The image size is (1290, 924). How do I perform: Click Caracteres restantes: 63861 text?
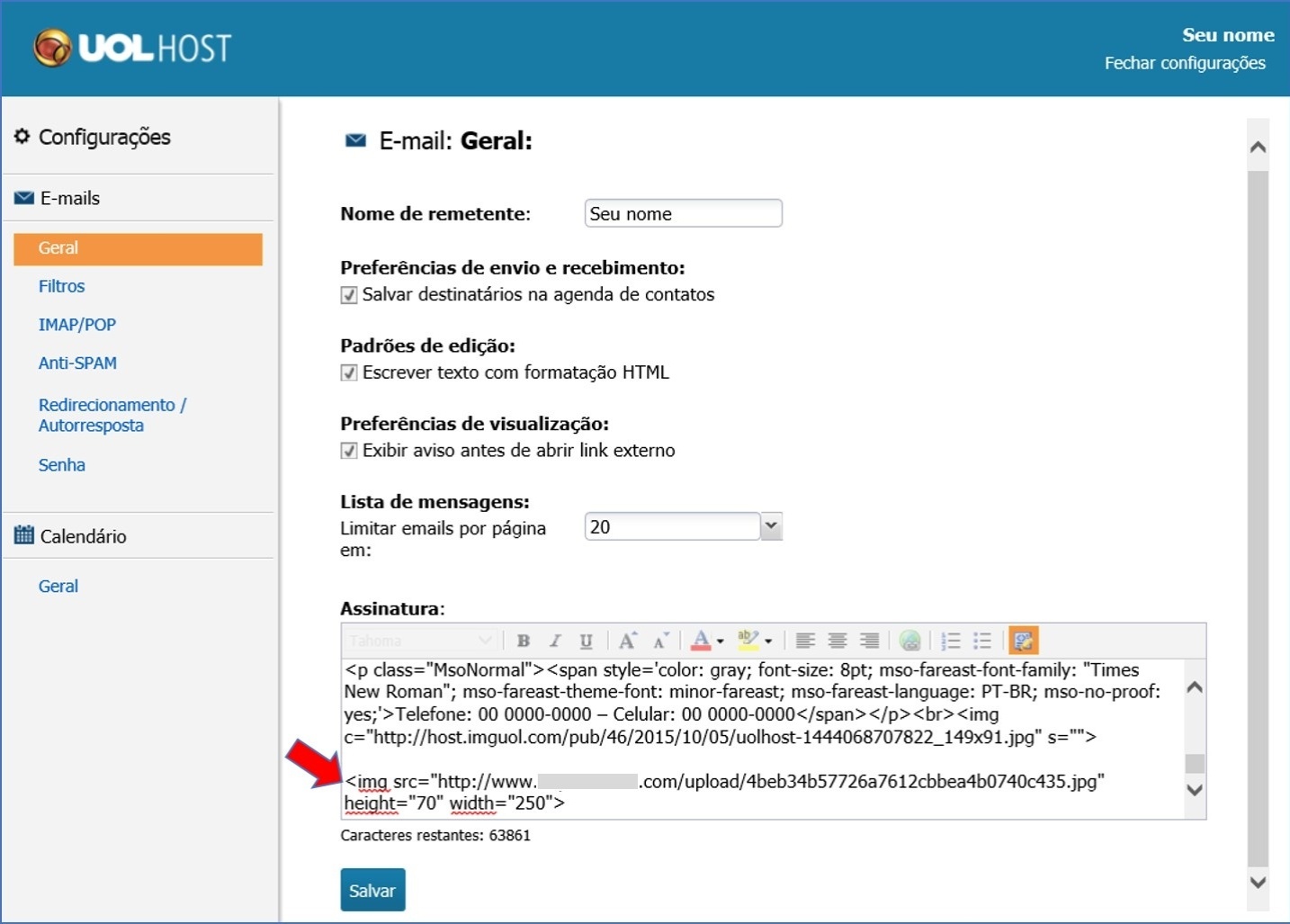click(435, 836)
